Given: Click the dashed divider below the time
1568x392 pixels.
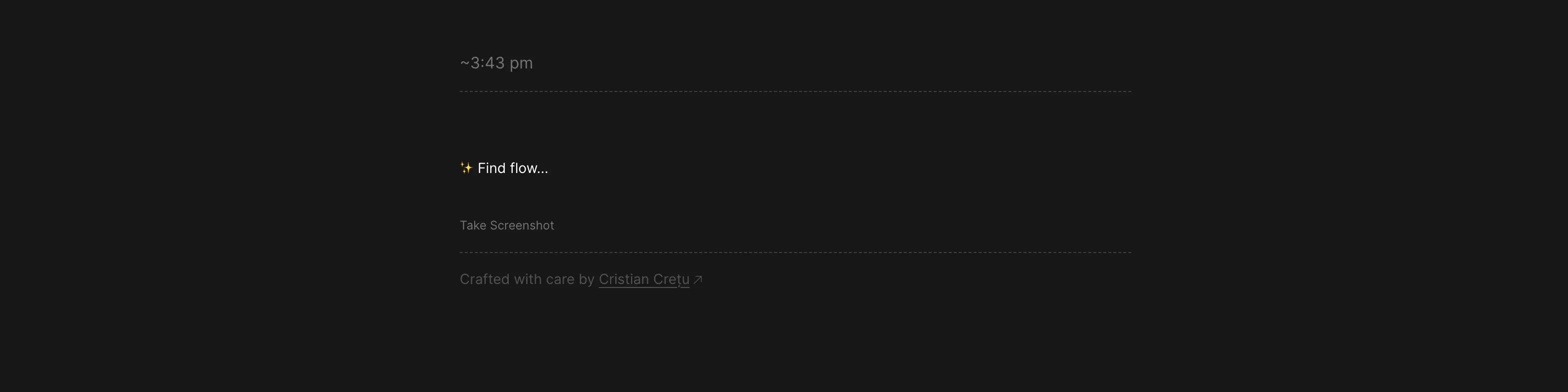Looking at the screenshot, I should [x=795, y=92].
